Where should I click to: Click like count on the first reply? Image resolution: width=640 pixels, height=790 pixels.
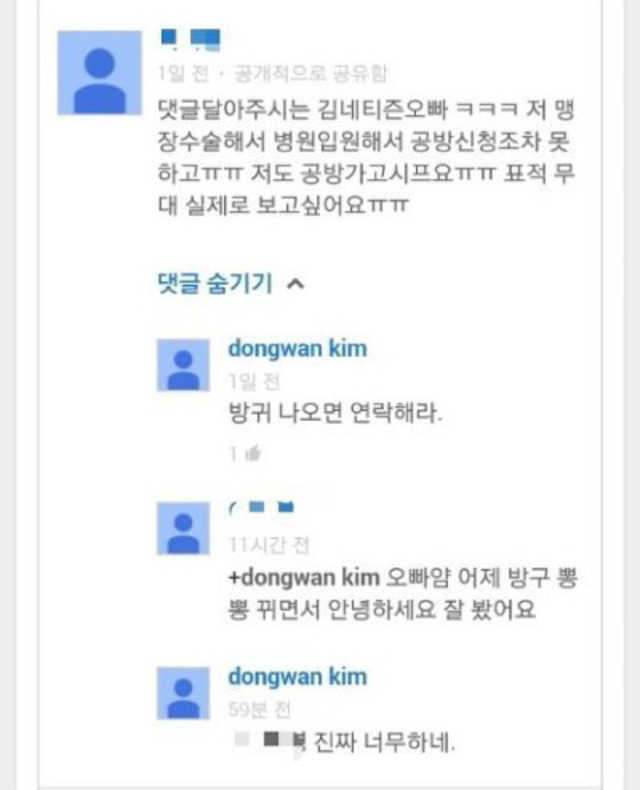[x=233, y=454]
